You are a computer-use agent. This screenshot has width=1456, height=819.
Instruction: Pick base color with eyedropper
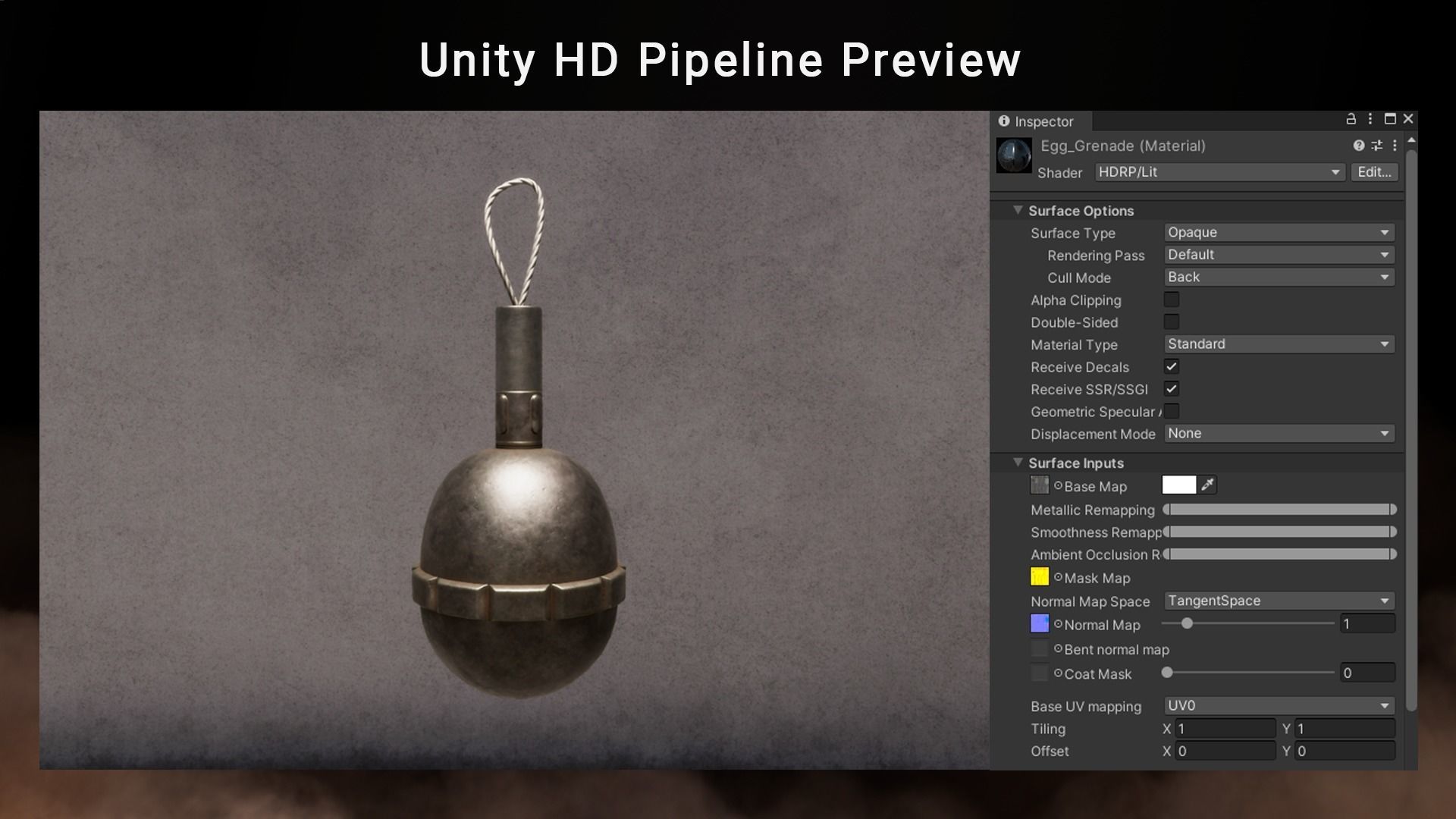tap(1208, 485)
